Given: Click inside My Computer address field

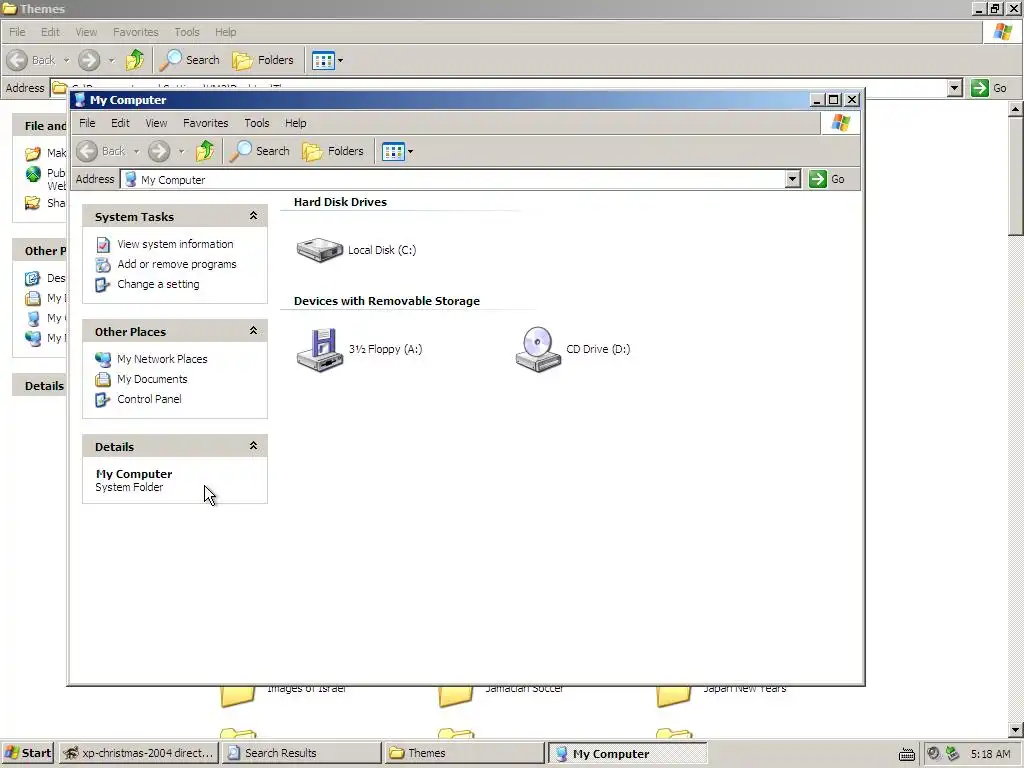Looking at the screenshot, I should pyautogui.click(x=453, y=180).
